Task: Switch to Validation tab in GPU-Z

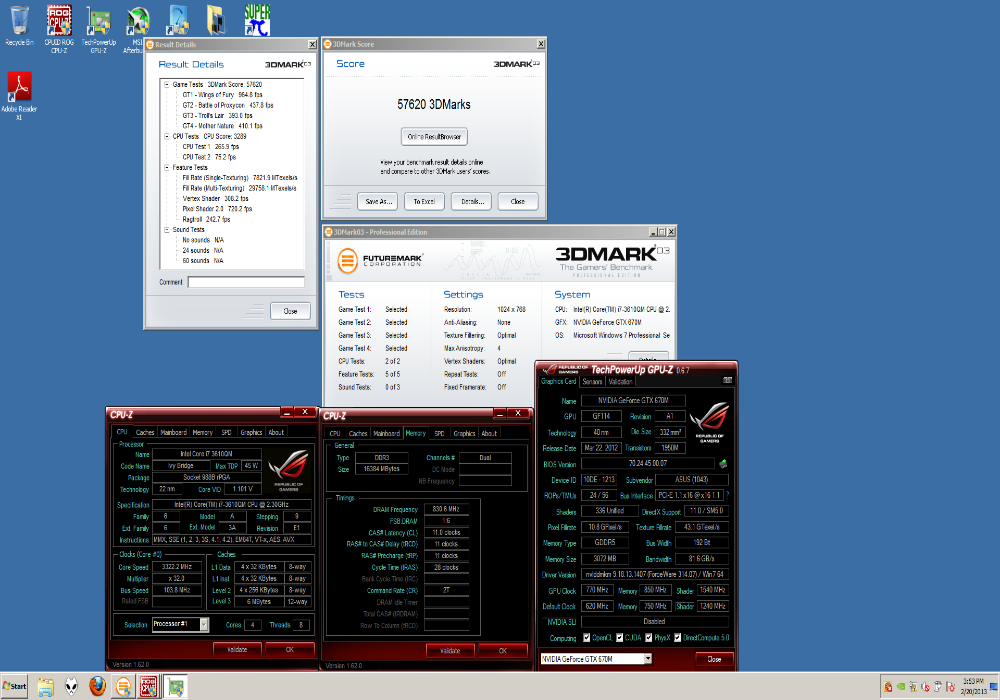Action: pyautogui.click(x=620, y=381)
